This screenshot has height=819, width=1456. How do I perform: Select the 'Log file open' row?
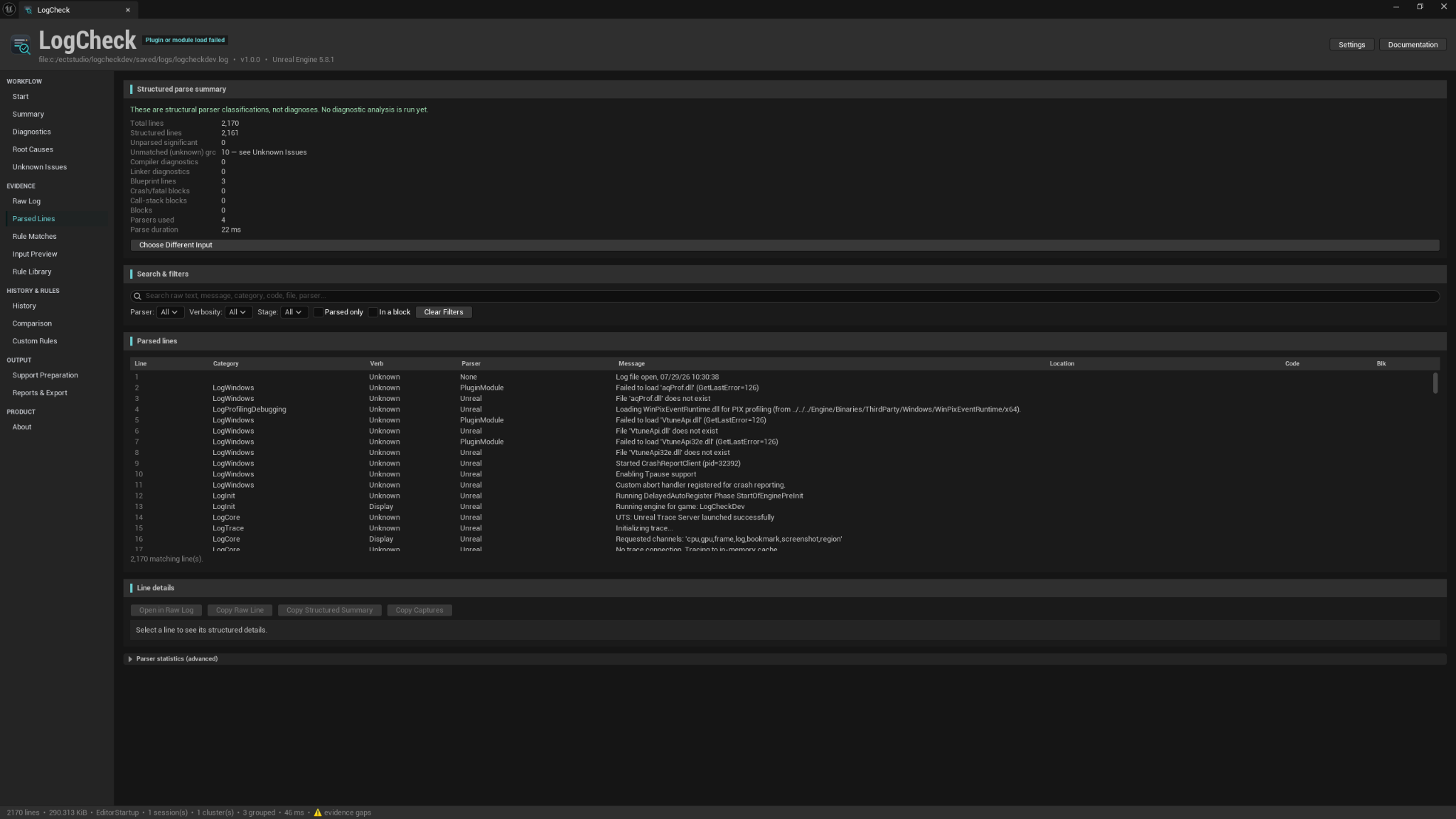point(781,378)
